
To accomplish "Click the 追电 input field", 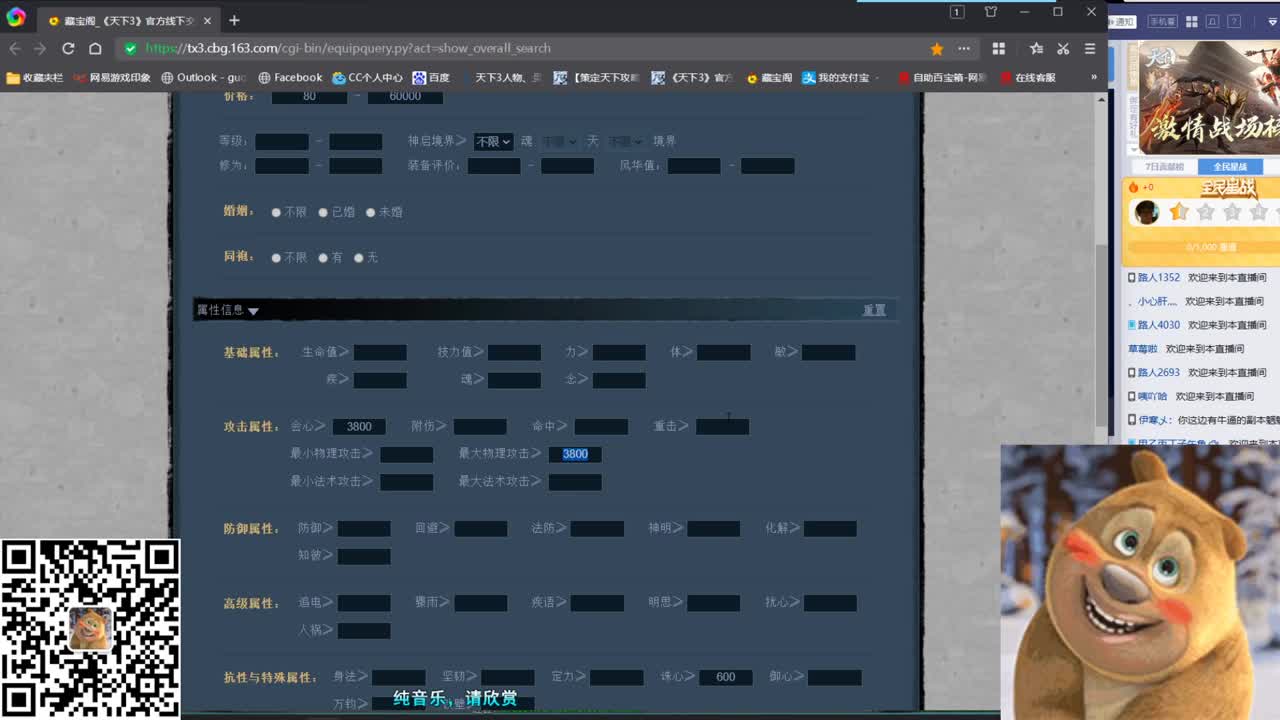I will (x=364, y=603).
